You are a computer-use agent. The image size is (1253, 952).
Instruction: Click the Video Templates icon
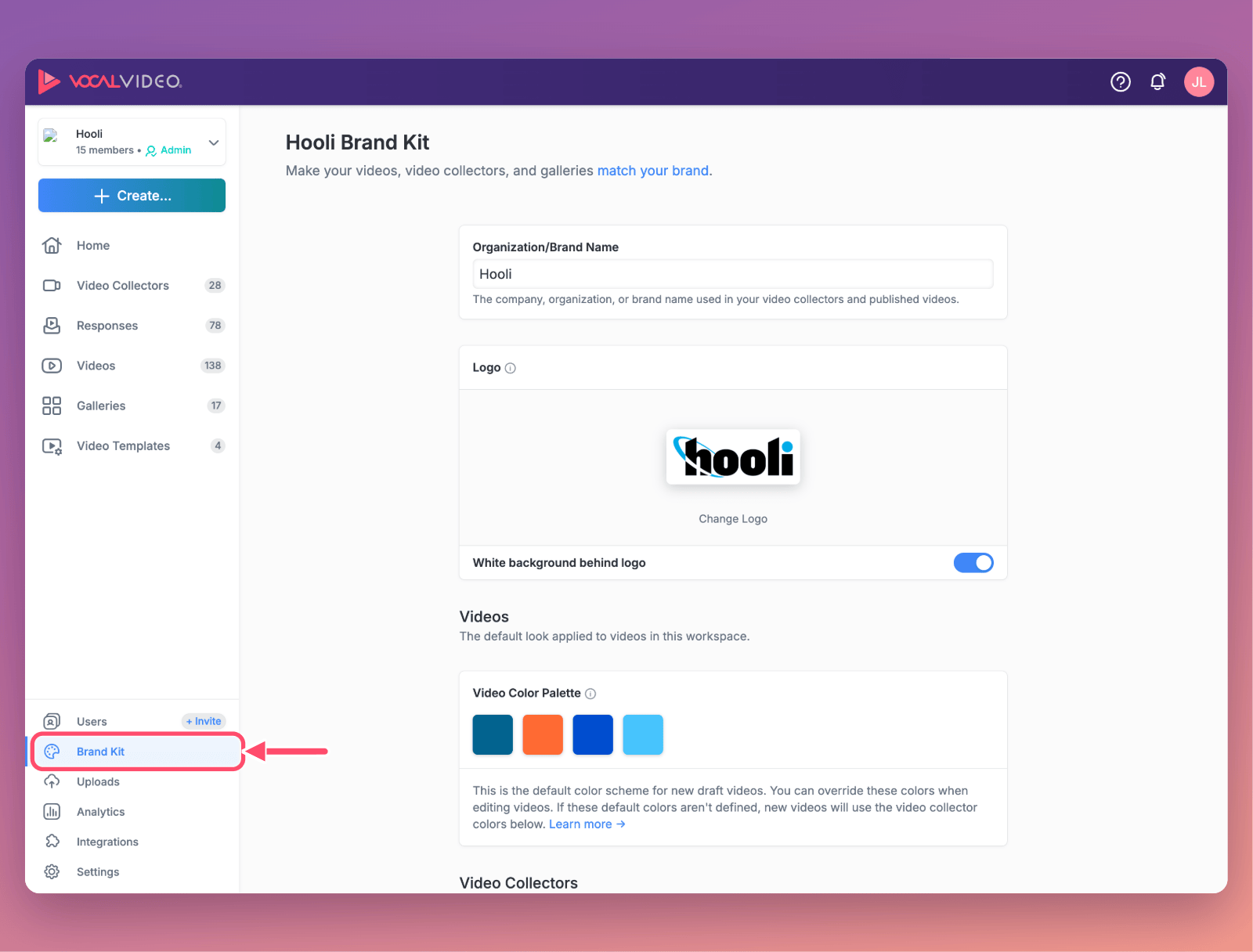(52, 446)
